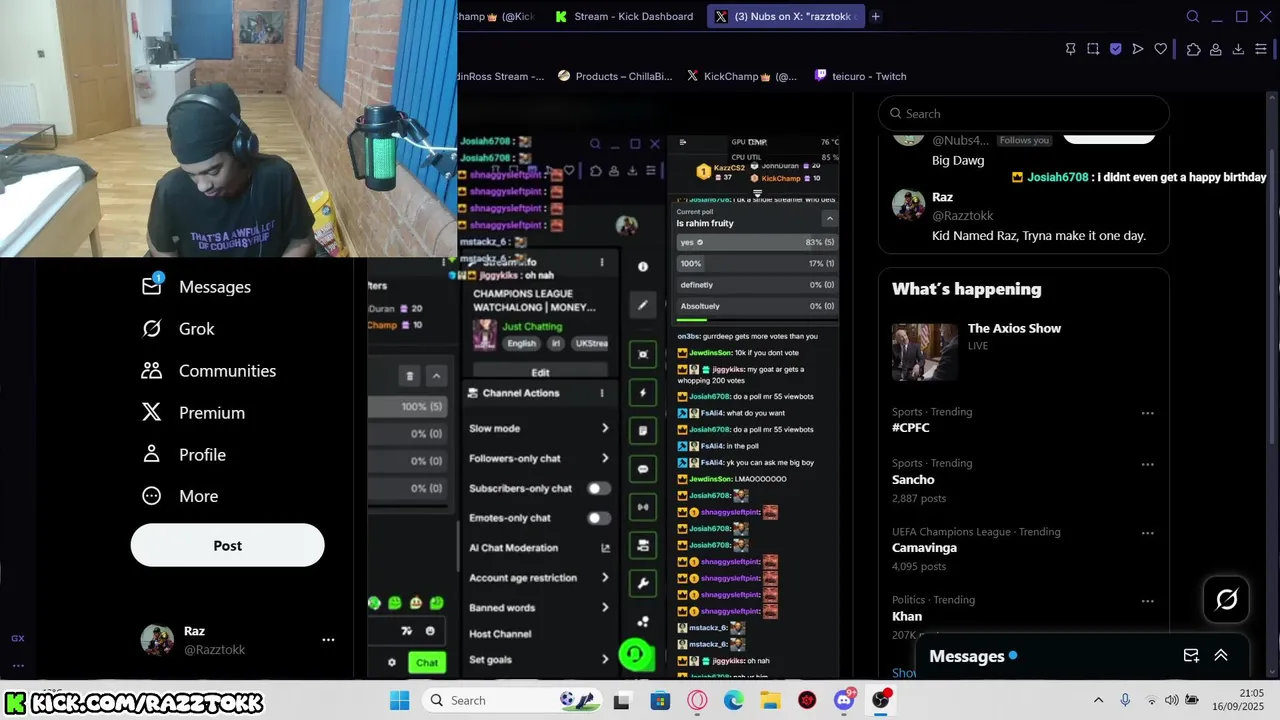Click the green Chat button
This screenshot has height=720, width=1280.
coord(427,662)
